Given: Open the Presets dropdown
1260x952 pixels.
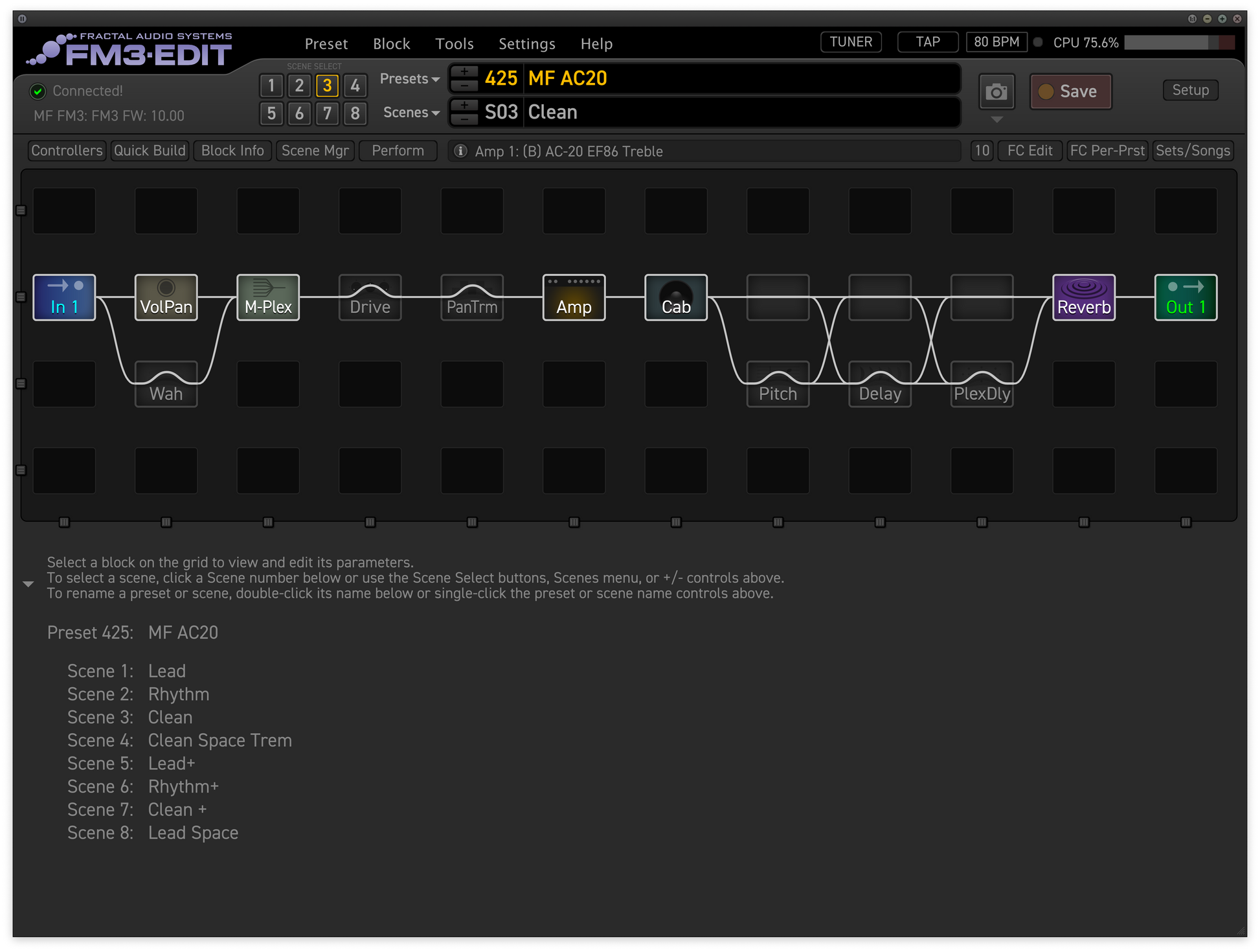Looking at the screenshot, I should [409, 79].
